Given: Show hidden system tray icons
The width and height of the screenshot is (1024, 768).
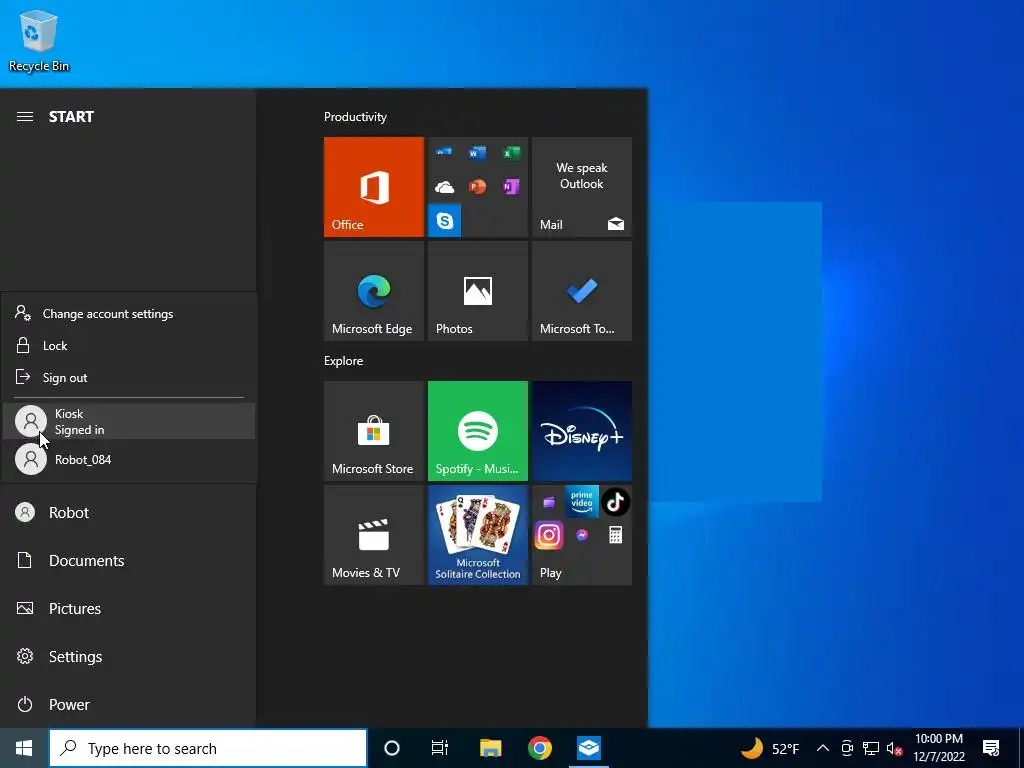Looking at the screenshot, I should pyautogui.click(x=823, y=748).
